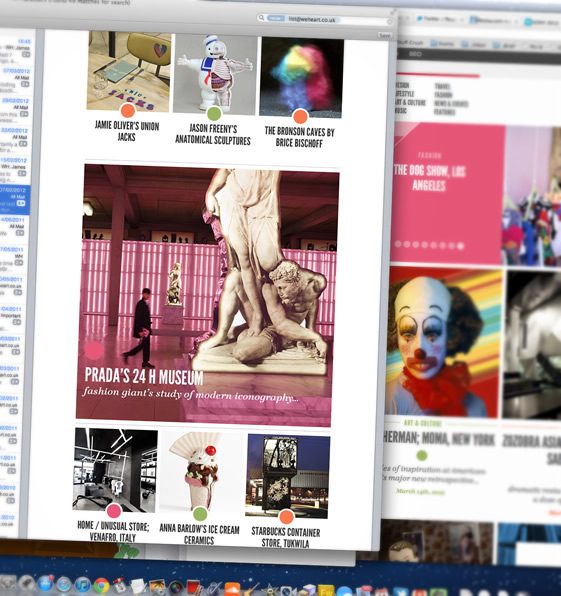Image resolution: width=561 pixels, height=596 pixels.
Task: Click orange dot under Starbucks image
Action: coord(286,517)
